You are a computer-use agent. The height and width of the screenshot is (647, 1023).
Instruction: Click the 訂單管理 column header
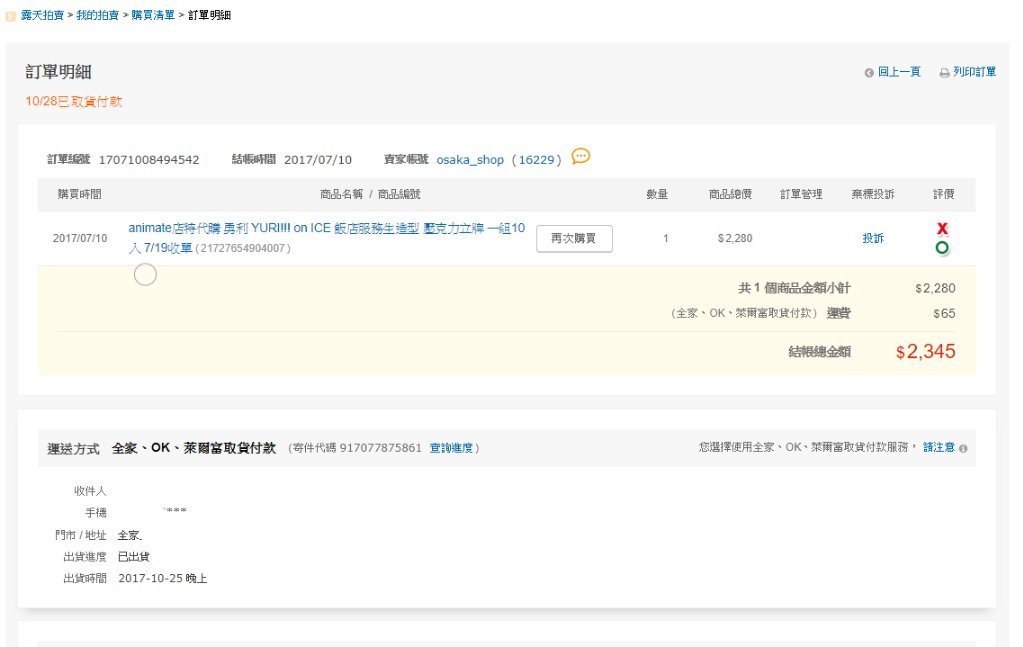point(801,194)
